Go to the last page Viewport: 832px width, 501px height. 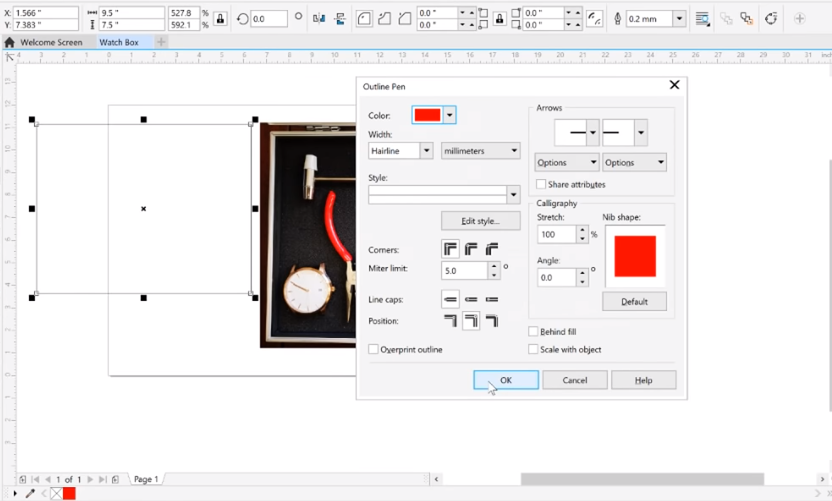pos(102,479)
